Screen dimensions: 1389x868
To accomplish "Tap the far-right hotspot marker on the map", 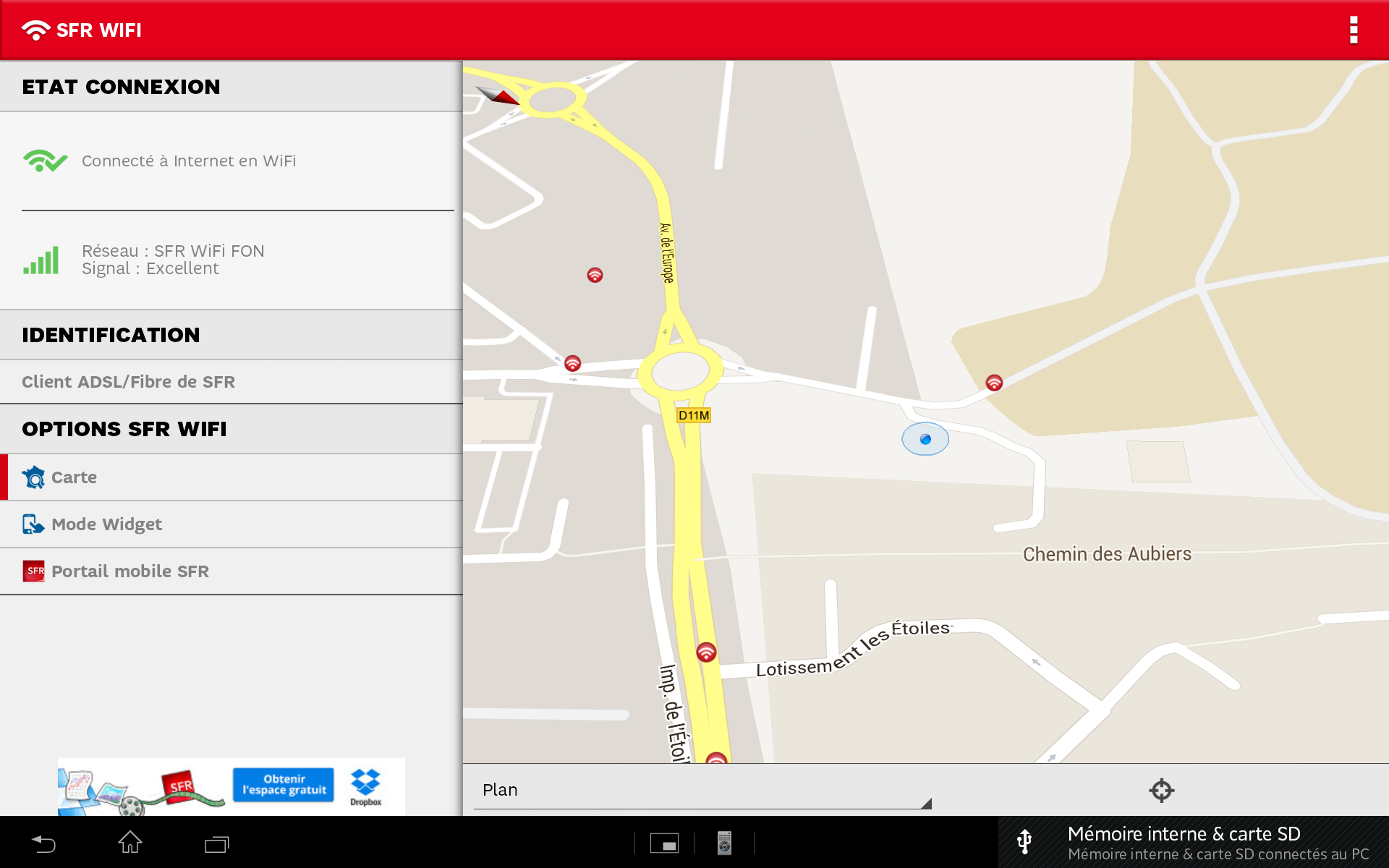I will [x=994, y=383].
